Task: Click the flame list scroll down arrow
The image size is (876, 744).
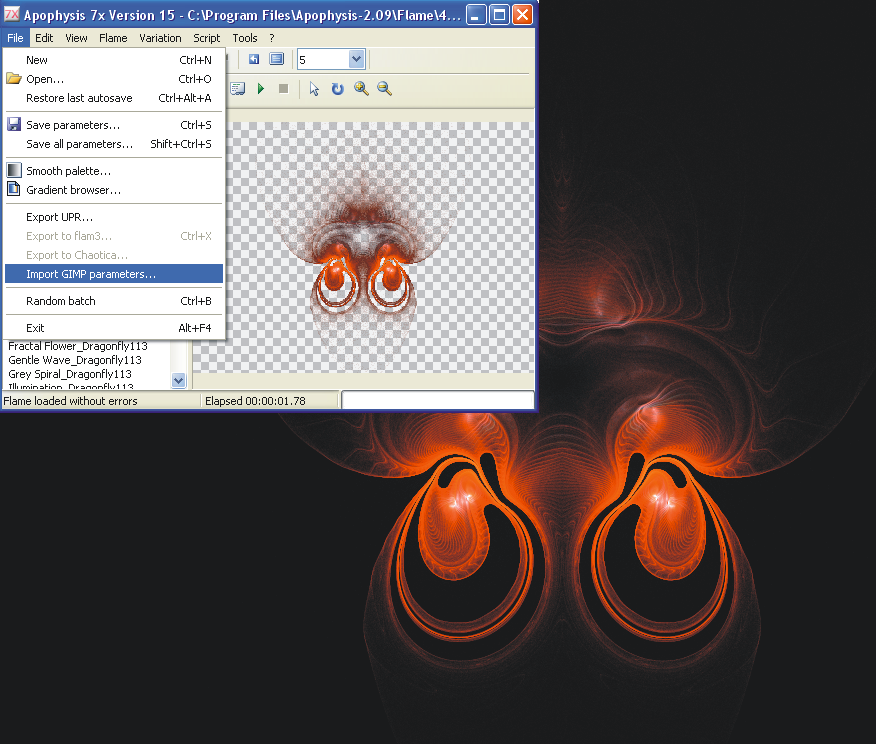Action: 179,380
